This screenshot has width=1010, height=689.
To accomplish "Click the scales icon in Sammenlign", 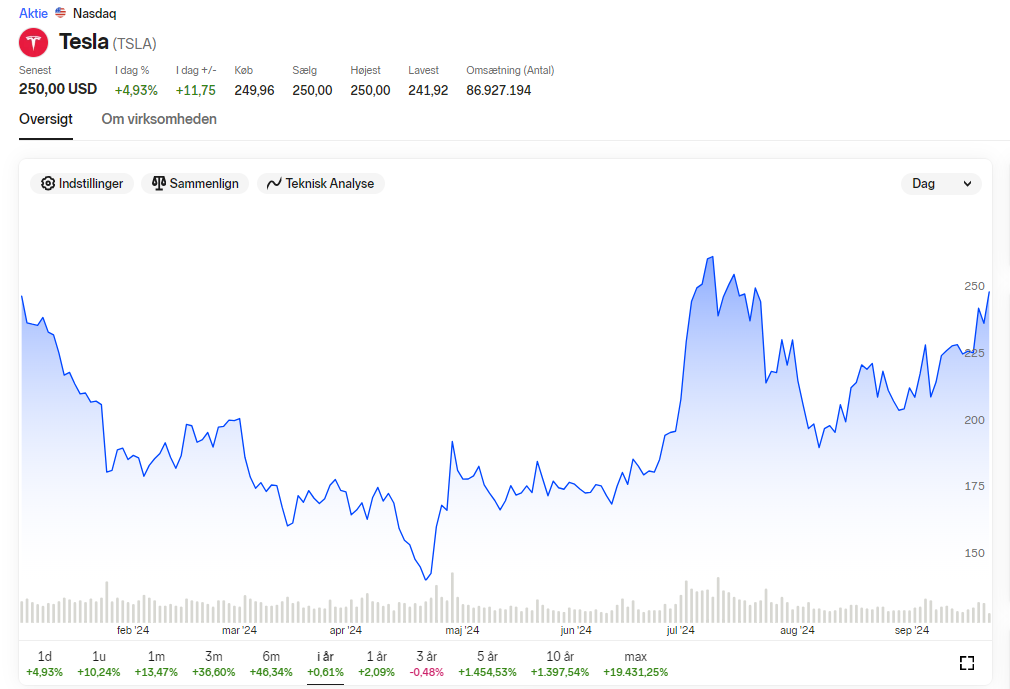I will pos(159,183).
